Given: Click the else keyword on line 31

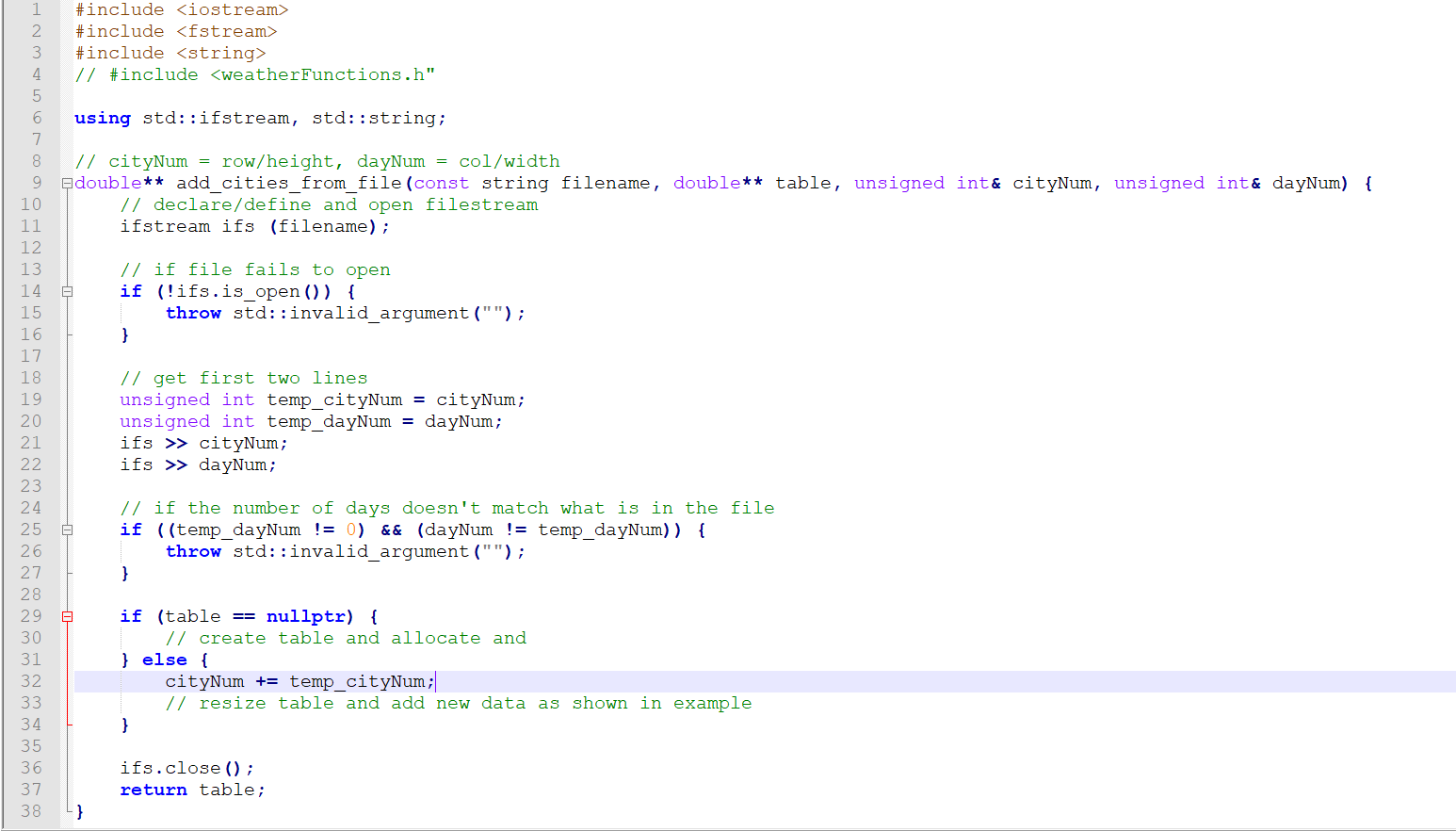Looking at the screenshot, I should point(165,659).
